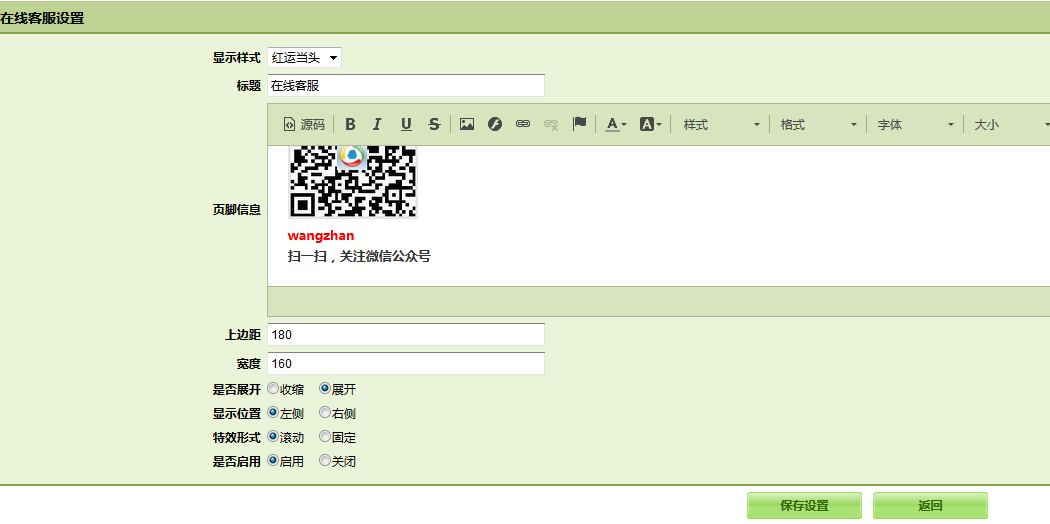
Task: Open the 显示样式 dropdown (红运当头)
Action: coord(304,58)
